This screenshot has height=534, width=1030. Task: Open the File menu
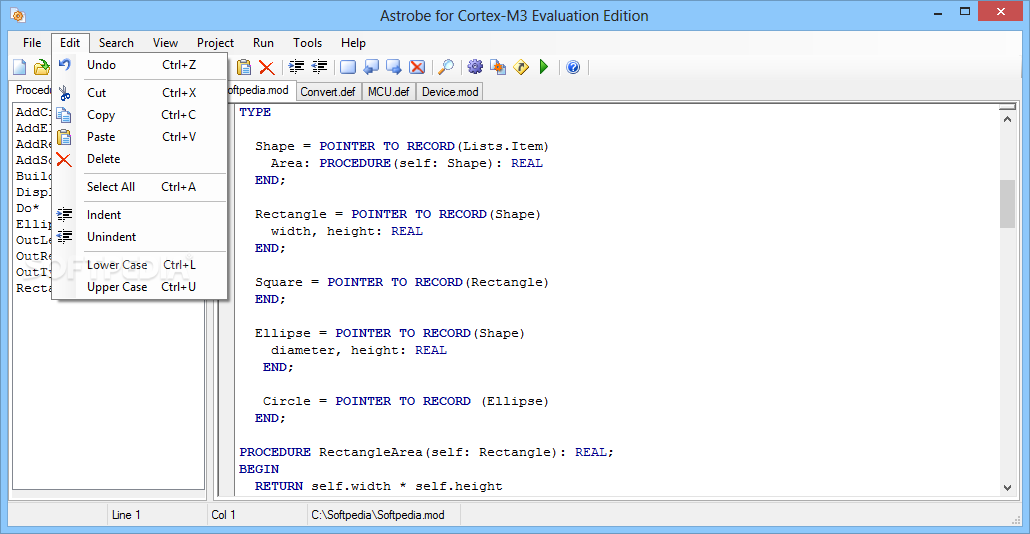[32, 43]
